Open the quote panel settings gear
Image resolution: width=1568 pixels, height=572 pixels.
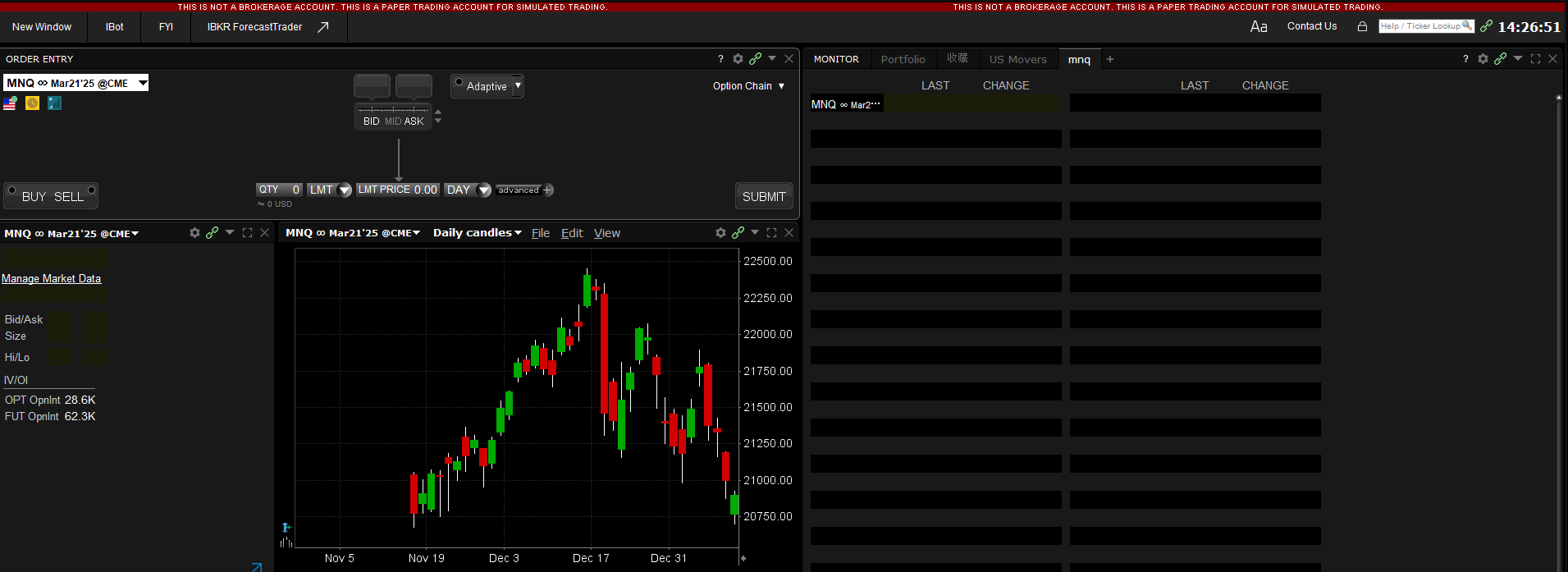click(194, 233)
